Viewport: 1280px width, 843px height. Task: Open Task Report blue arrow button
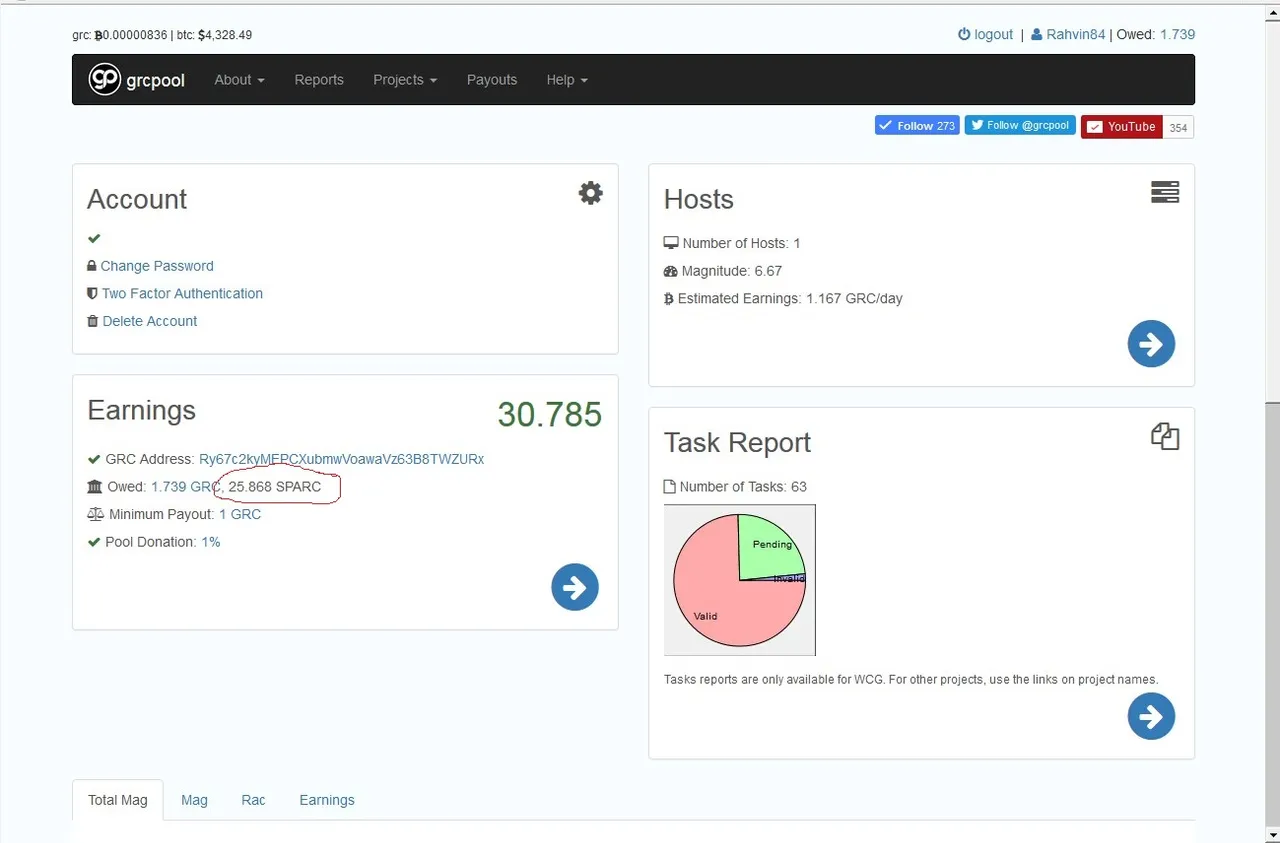coord(1151,716)
